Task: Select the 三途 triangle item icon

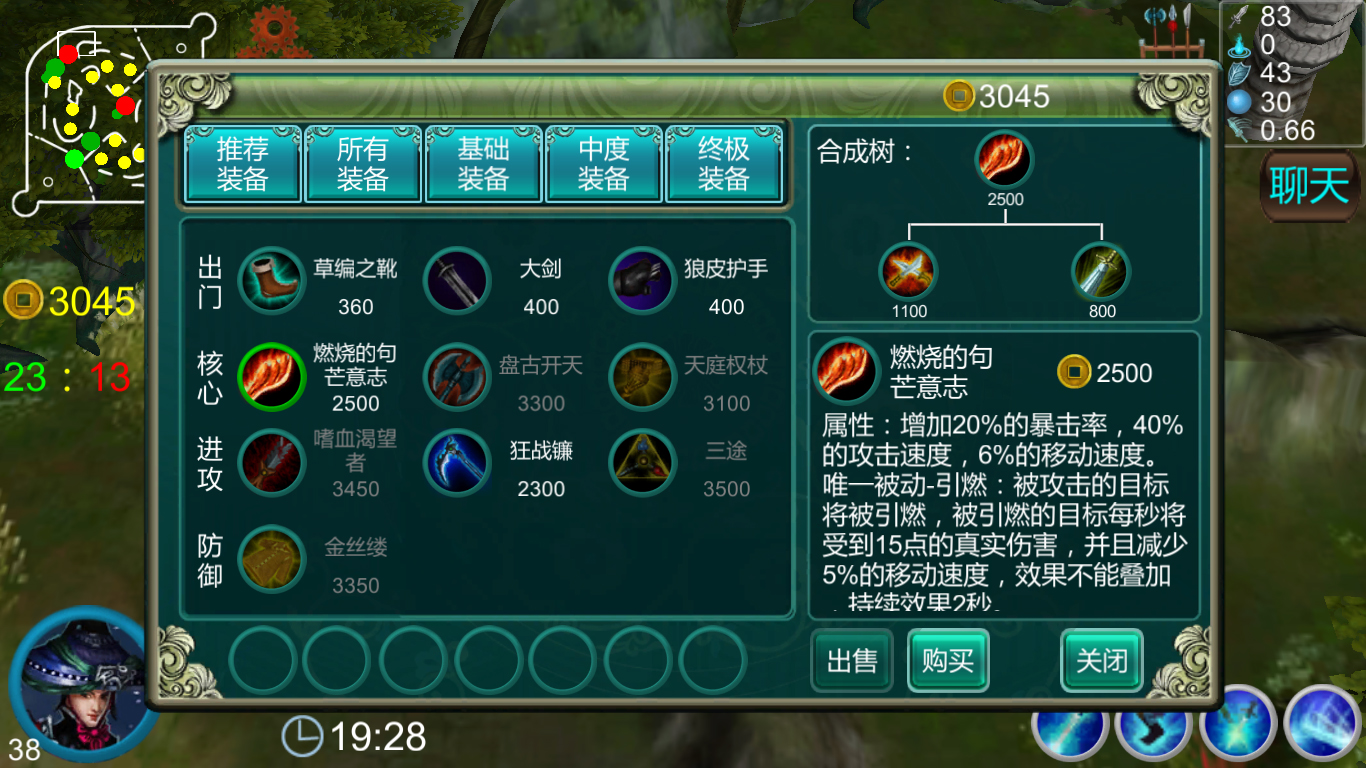Action: [x=642, y=462]
